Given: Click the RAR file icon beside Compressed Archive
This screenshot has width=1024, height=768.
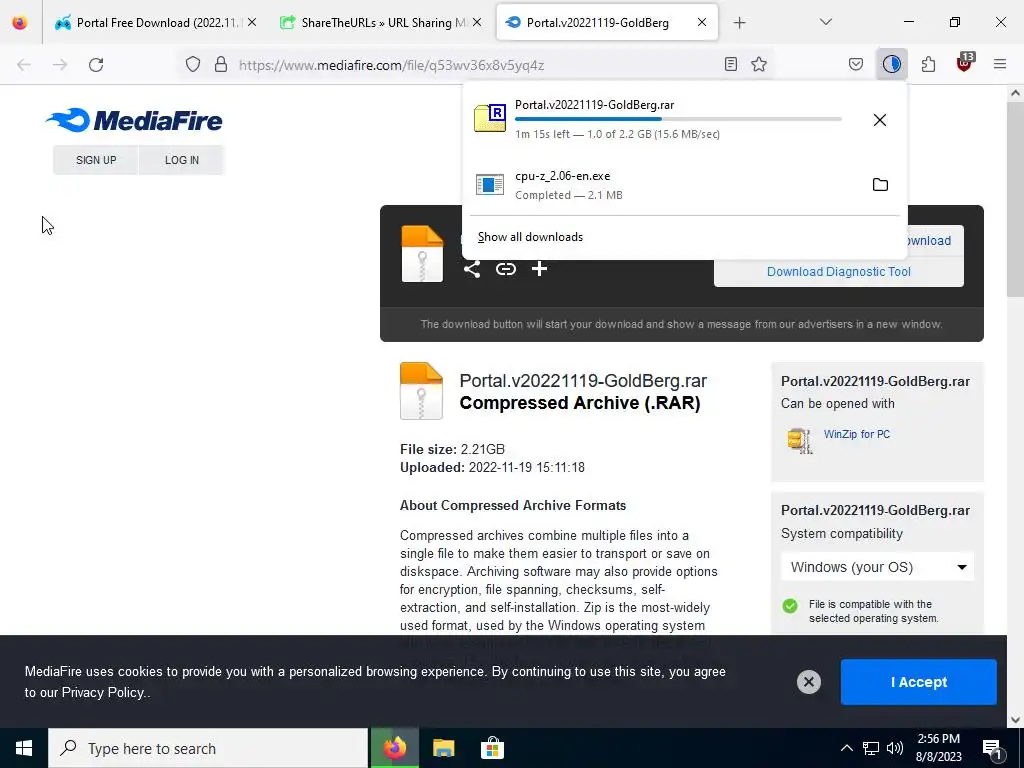Looking at the screenshot, I should point(421,391).
